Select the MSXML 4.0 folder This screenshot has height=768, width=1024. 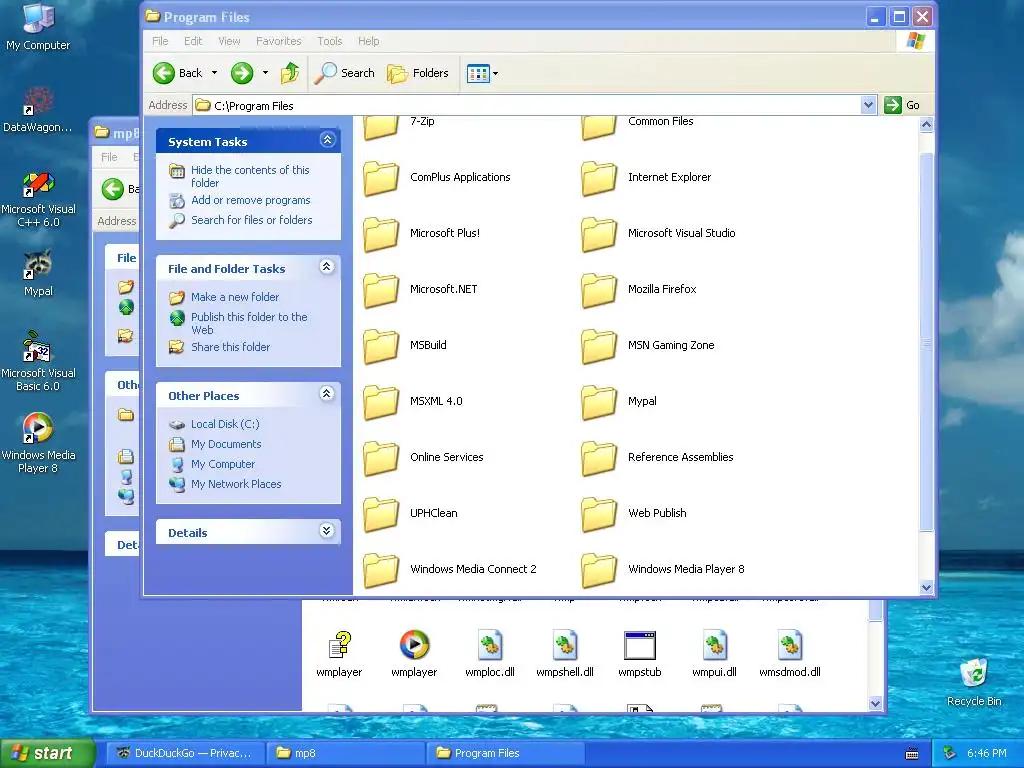pos(413,402)
